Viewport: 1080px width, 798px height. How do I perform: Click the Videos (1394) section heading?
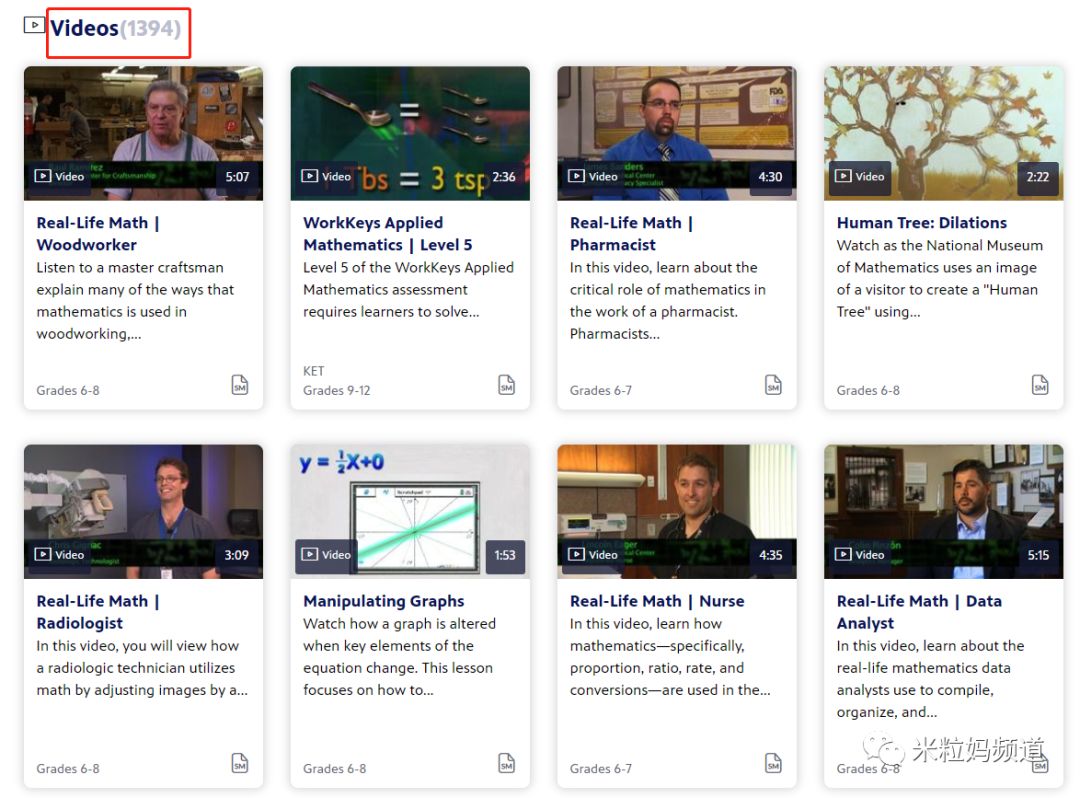[116, 28]
